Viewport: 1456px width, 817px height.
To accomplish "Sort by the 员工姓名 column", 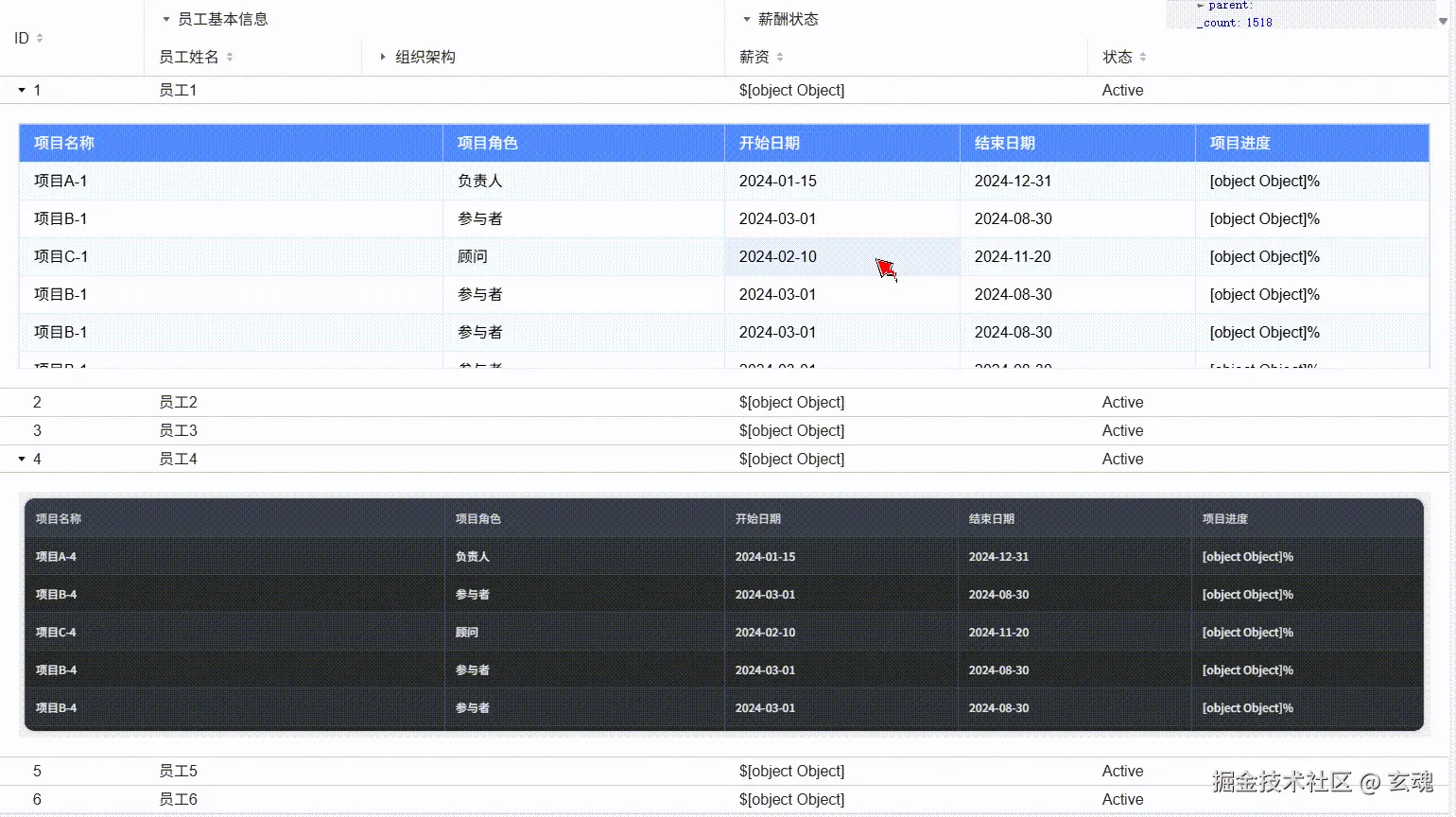I will tap(228, 57).
